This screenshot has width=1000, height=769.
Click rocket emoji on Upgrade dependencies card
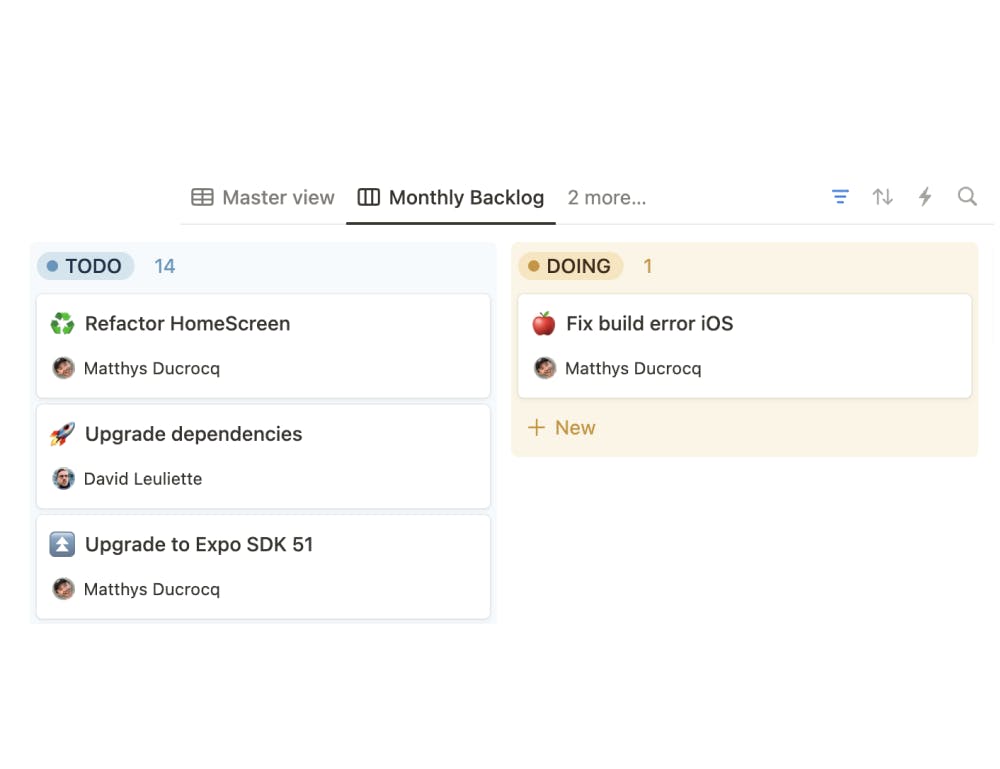coord(63,434)
